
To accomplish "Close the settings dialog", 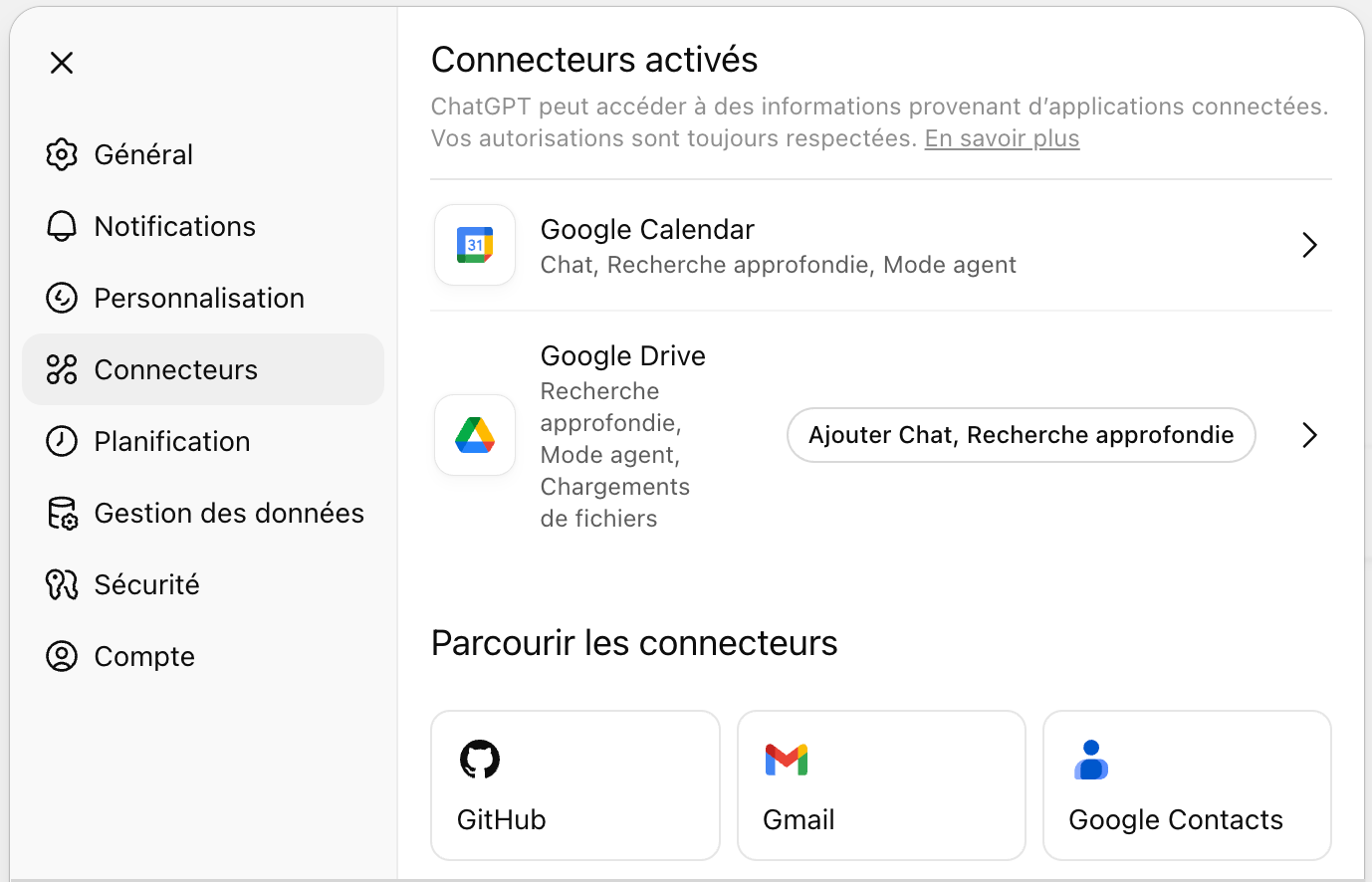I will point(62,63).
